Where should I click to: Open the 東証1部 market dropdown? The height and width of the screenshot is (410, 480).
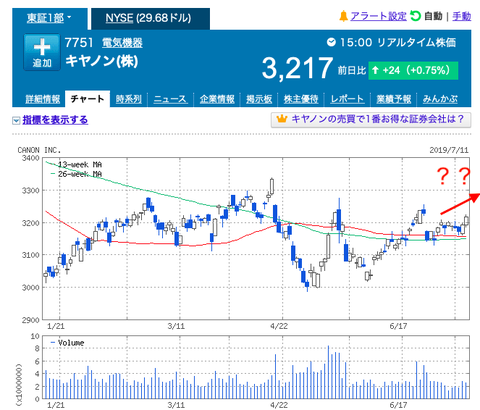pyautogui.click(x=49, y=18)
